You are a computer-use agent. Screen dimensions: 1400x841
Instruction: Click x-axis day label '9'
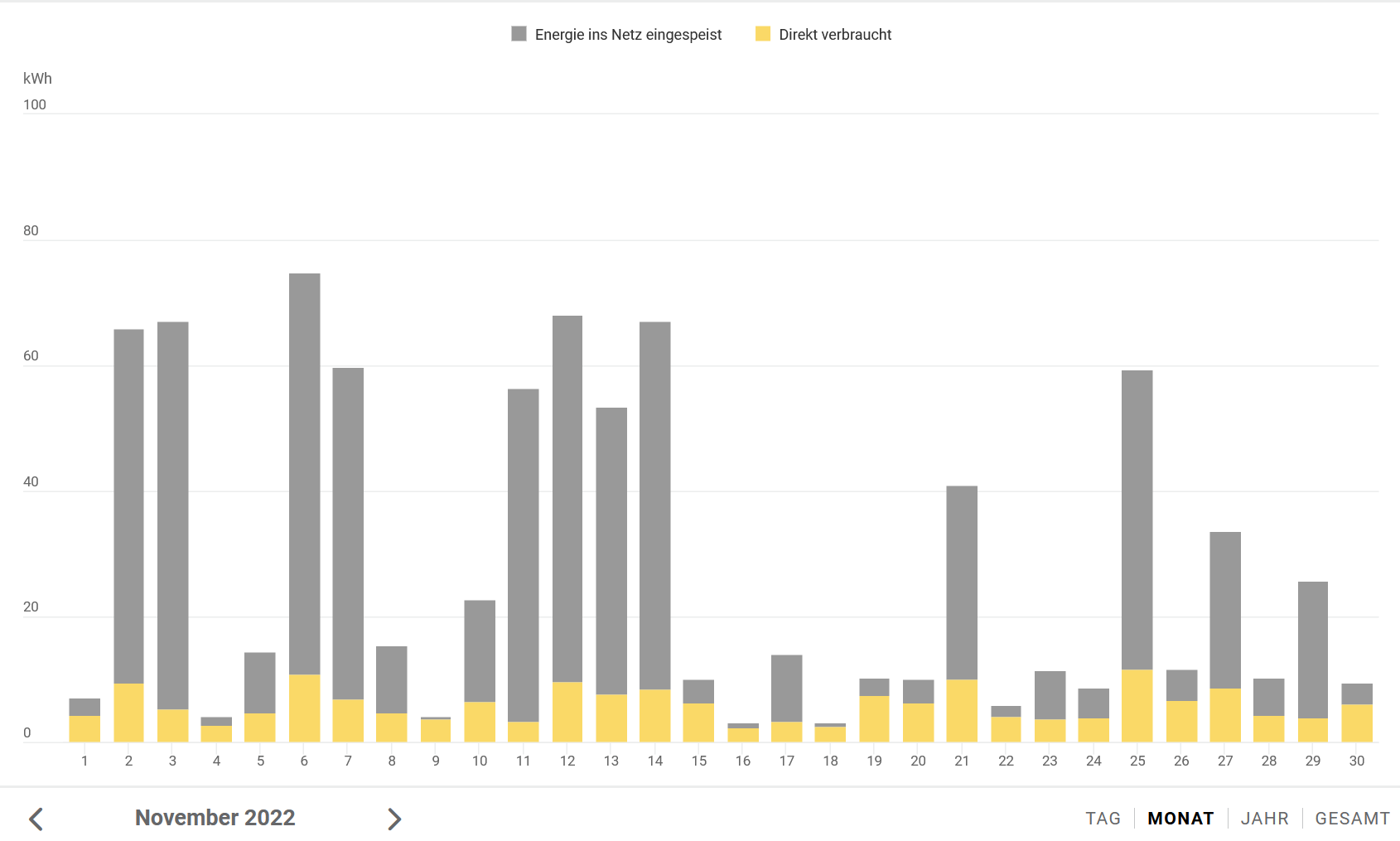(436, 761)
